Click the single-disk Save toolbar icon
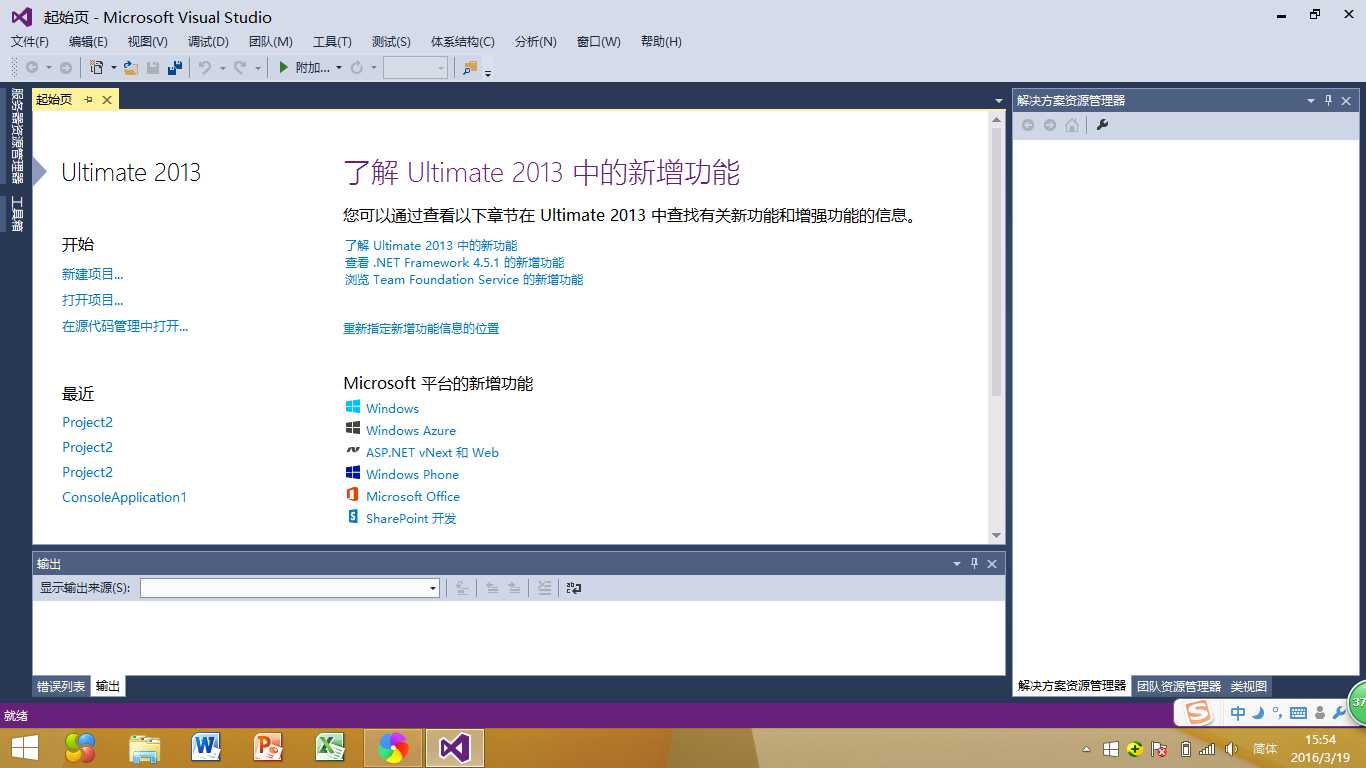 point(153,67)
